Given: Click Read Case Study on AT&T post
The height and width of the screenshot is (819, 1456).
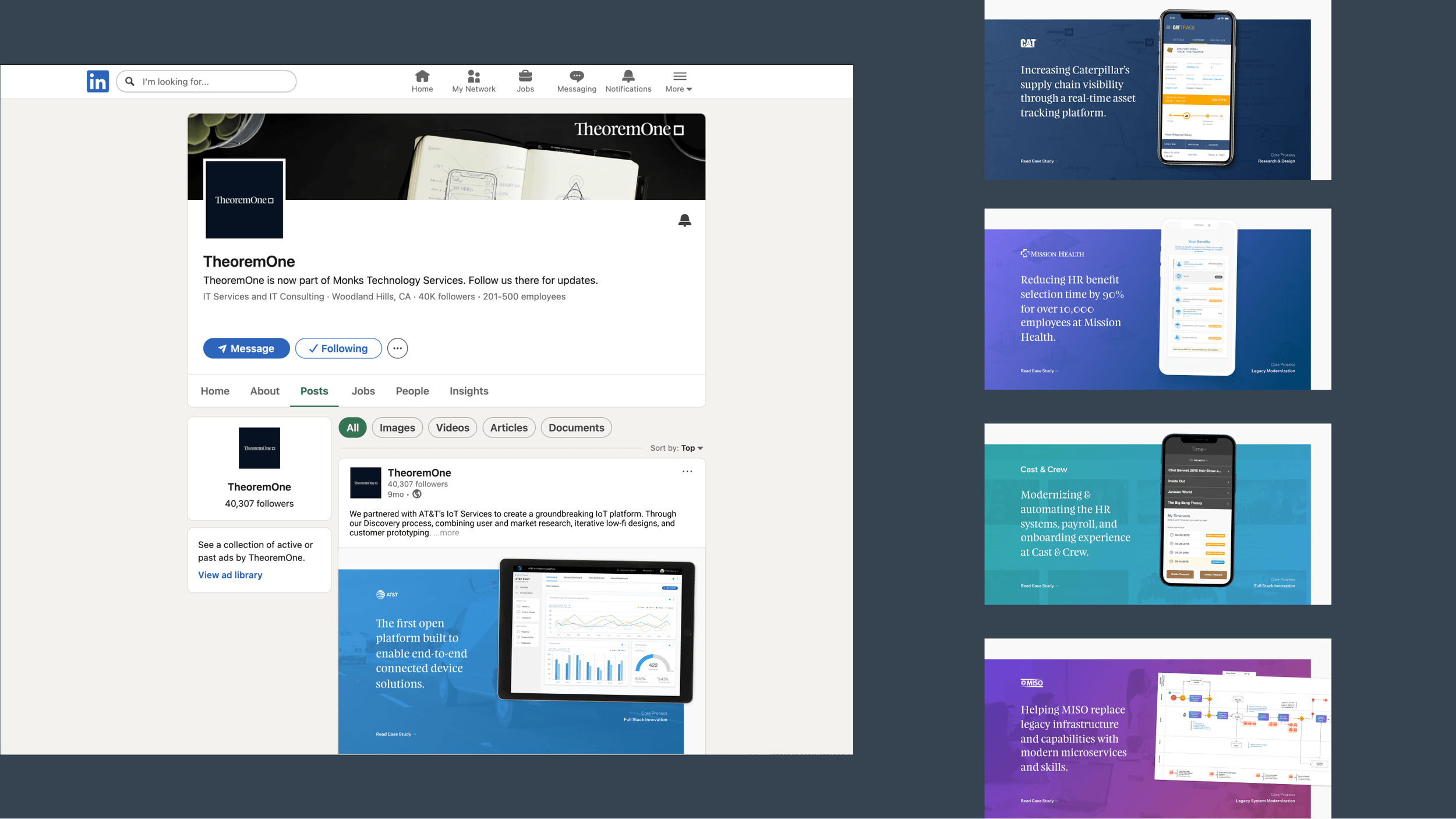Looking at the screenshot, I should point(396,734).
